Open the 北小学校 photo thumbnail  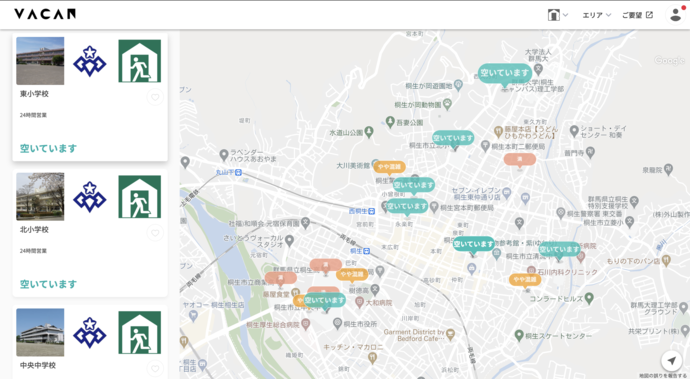pyautogui.click(x=40, y=196)
